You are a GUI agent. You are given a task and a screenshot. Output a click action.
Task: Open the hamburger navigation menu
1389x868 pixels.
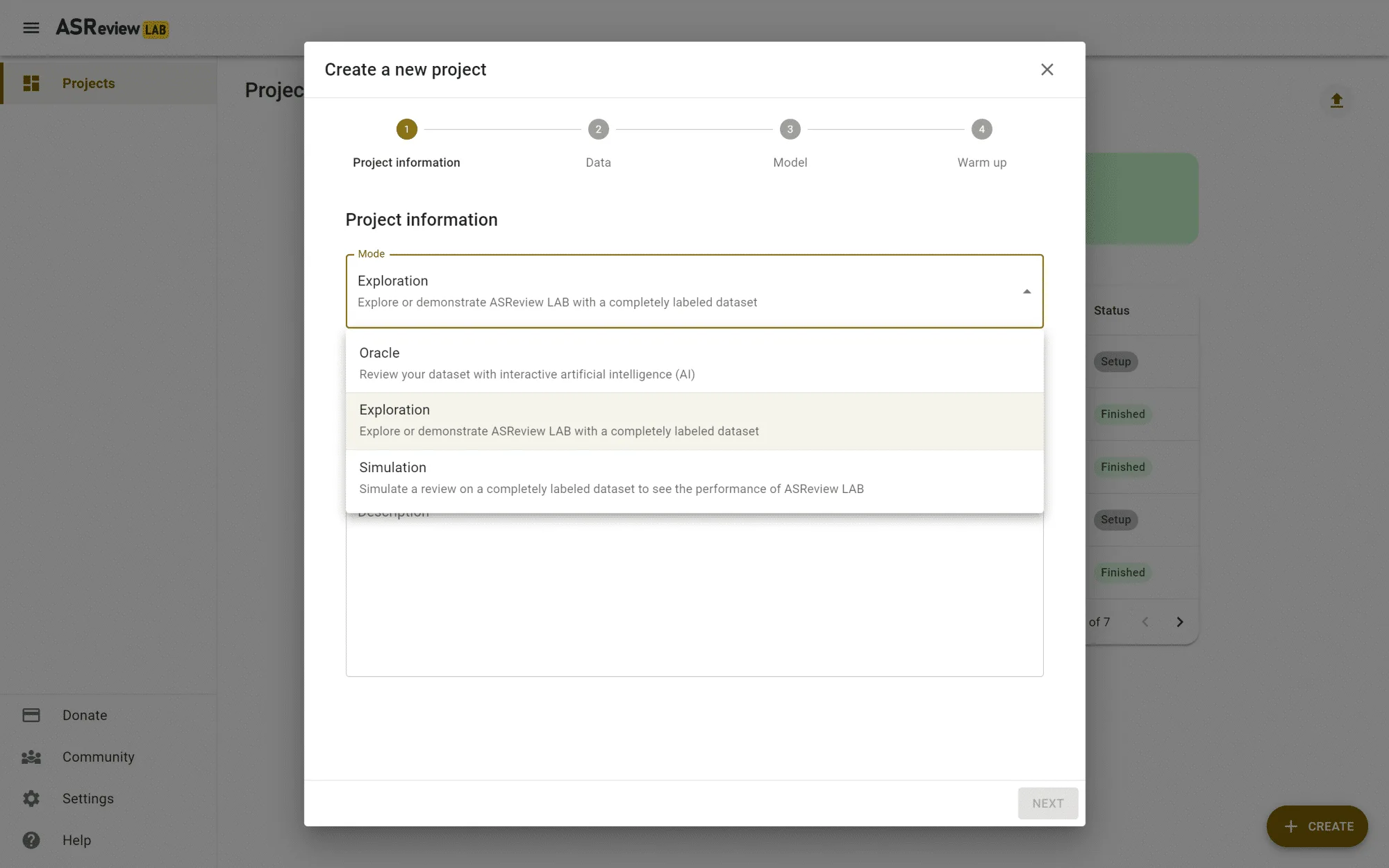(x=31, y=28)
